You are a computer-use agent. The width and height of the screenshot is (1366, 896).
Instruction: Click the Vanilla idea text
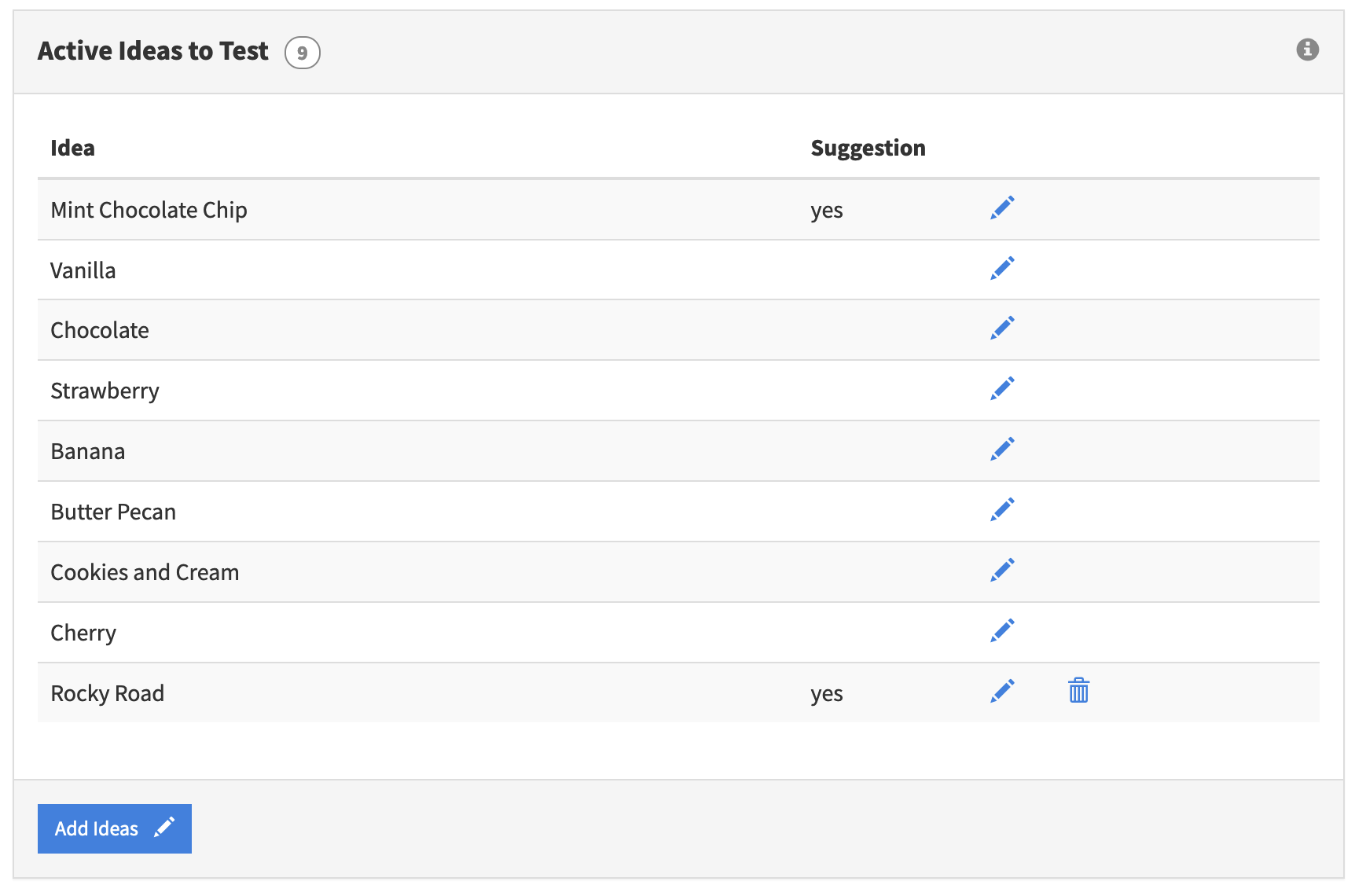tap(83, 270)
